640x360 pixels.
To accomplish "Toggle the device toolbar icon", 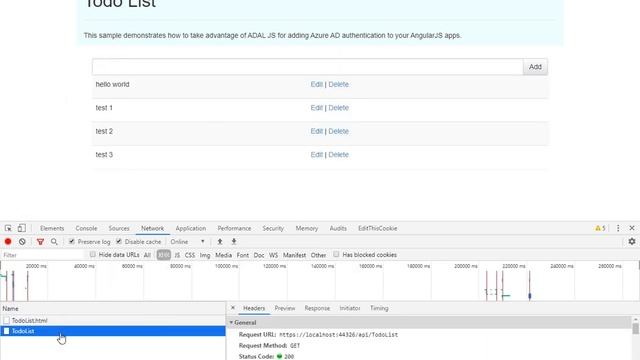I will 21,228.
